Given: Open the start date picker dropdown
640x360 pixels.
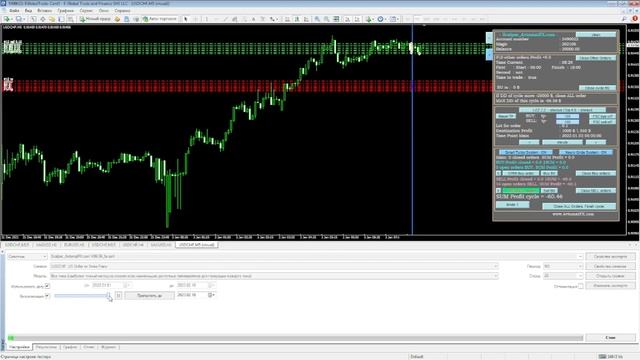Looking at the screenshot, I should coord(126,285).
